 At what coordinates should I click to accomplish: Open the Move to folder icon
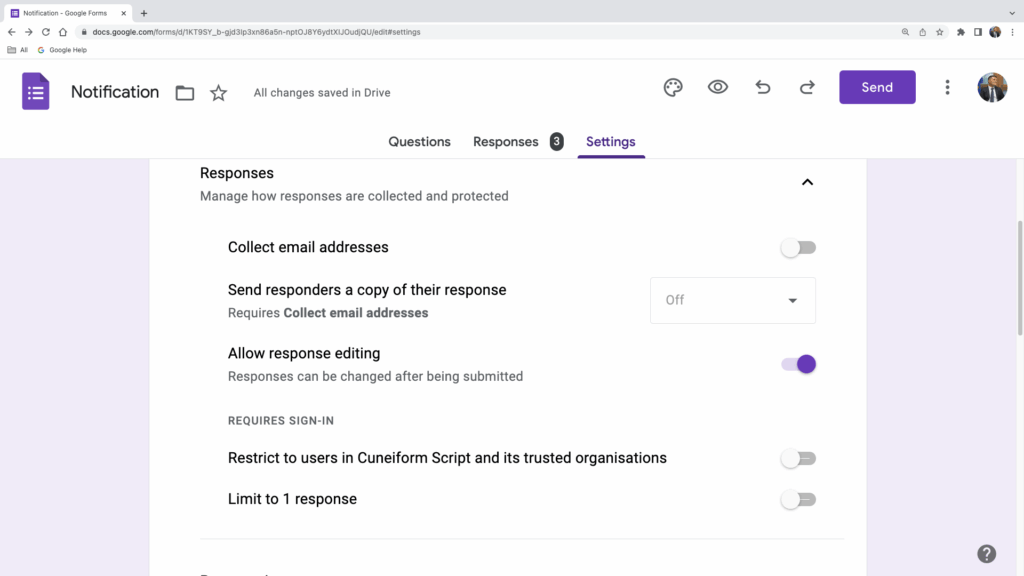(184, 91)
